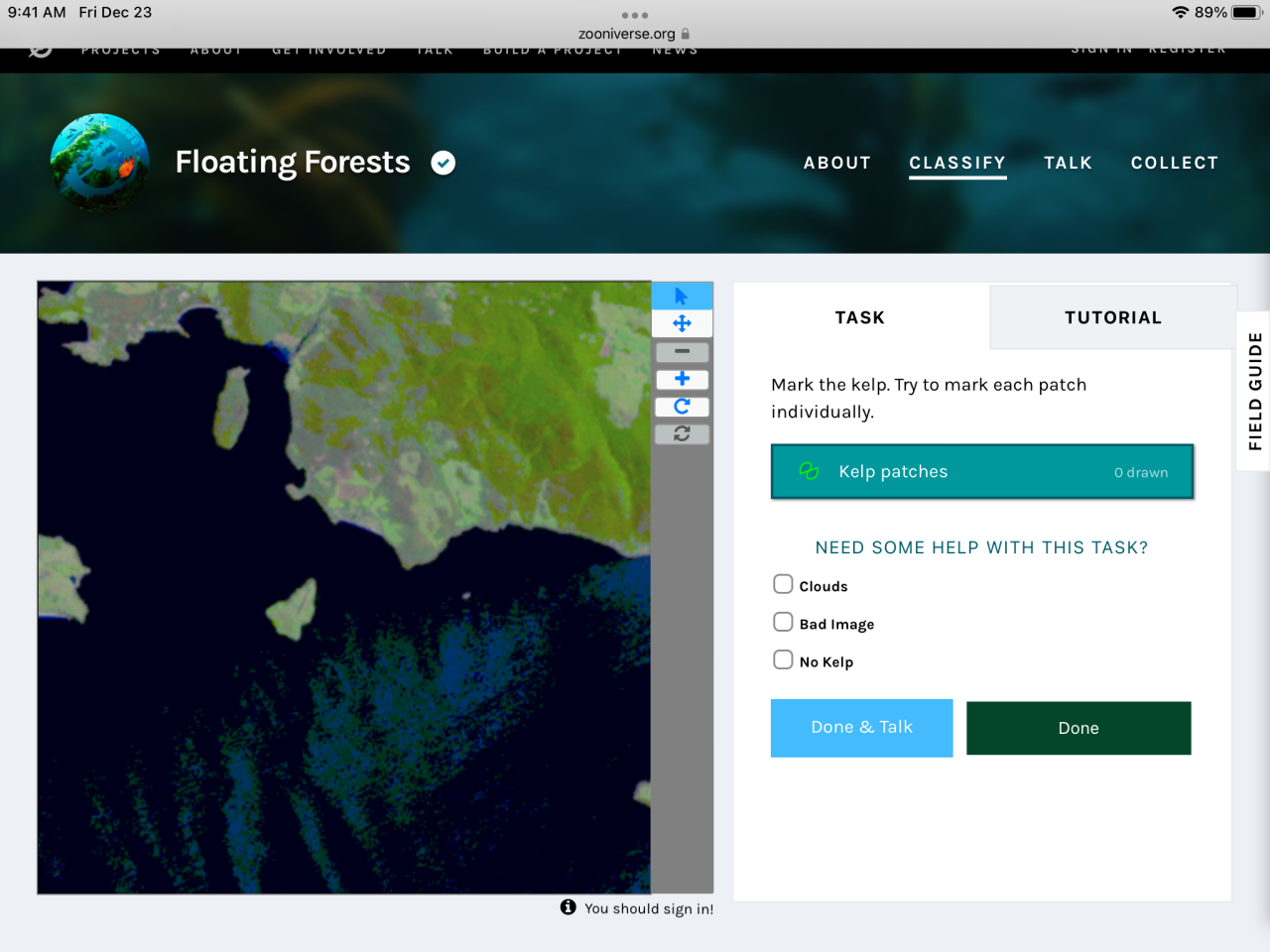Click the verified checkmark badge
The height and width of the screenshot is (952, 1270).
point(444,163)
